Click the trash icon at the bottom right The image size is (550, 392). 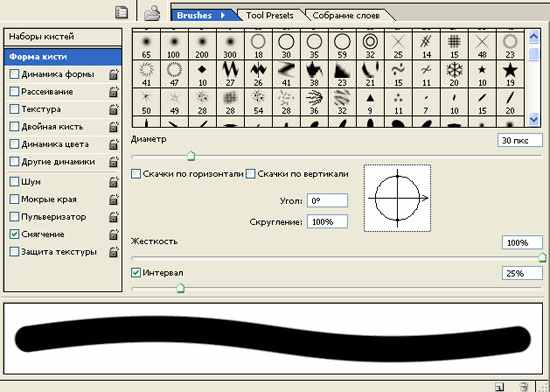click(x=524, y=387)
